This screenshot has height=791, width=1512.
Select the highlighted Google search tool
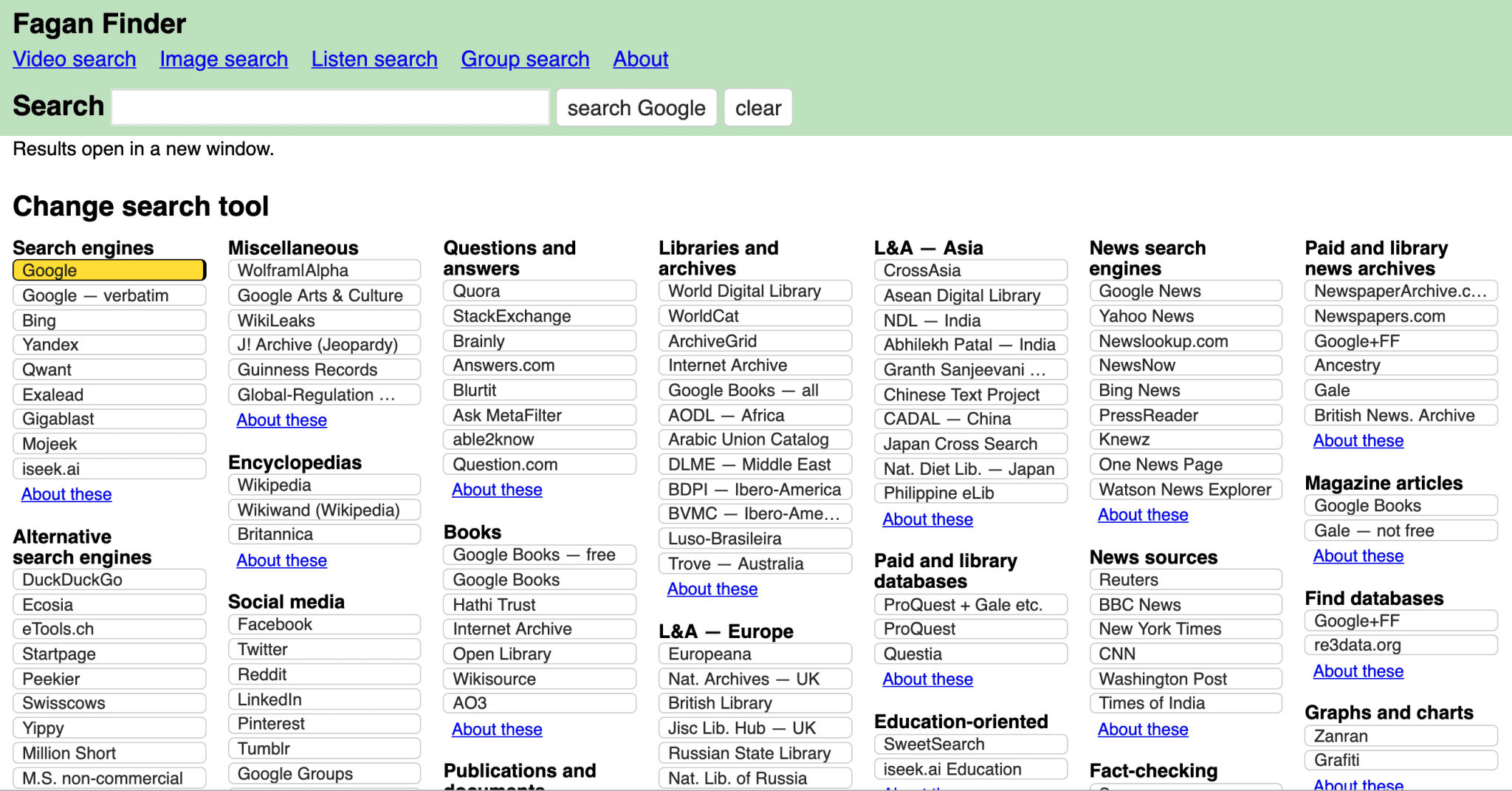[x=109, y=270]
